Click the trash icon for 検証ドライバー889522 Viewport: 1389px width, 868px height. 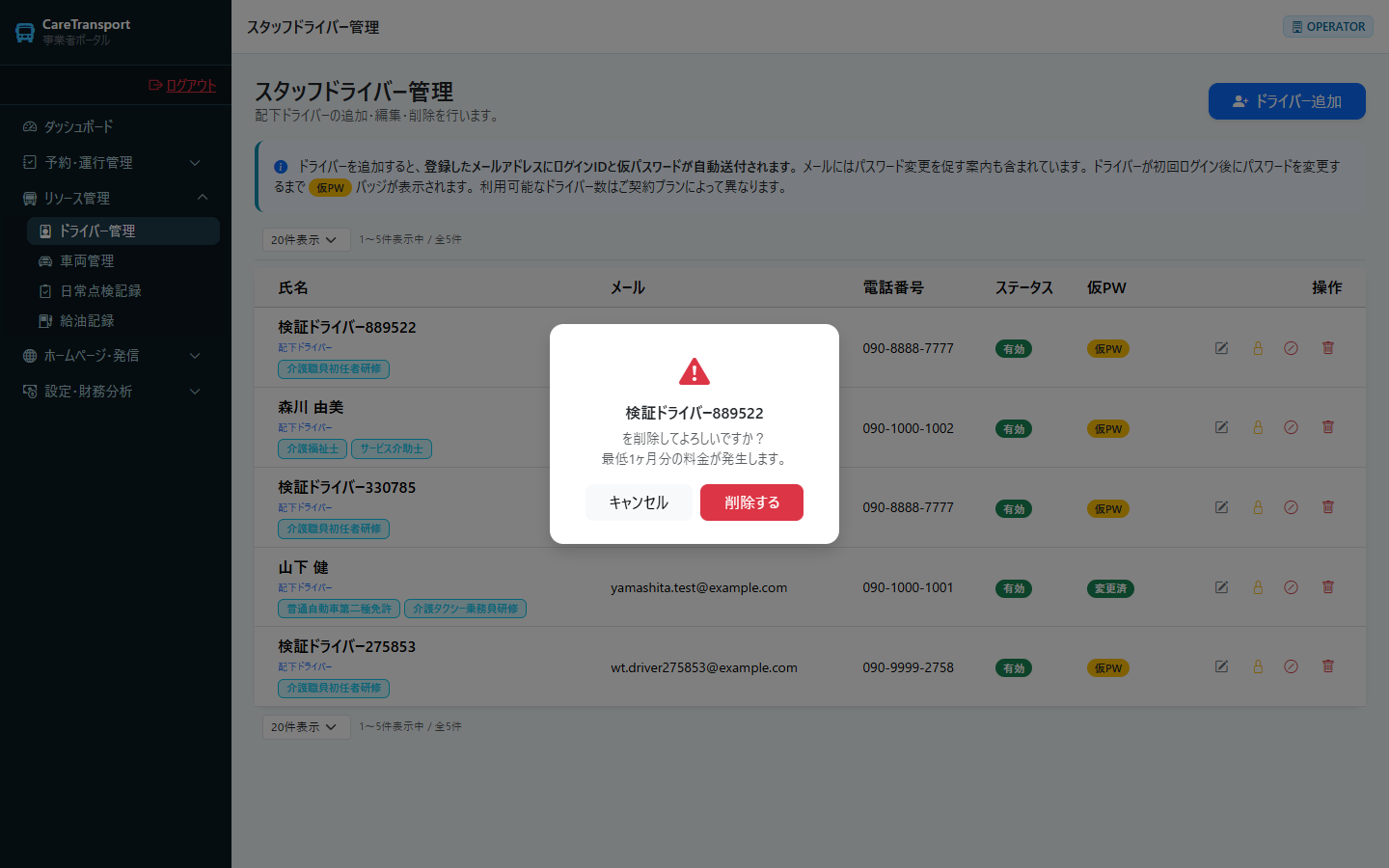(x=1328, y=348)
